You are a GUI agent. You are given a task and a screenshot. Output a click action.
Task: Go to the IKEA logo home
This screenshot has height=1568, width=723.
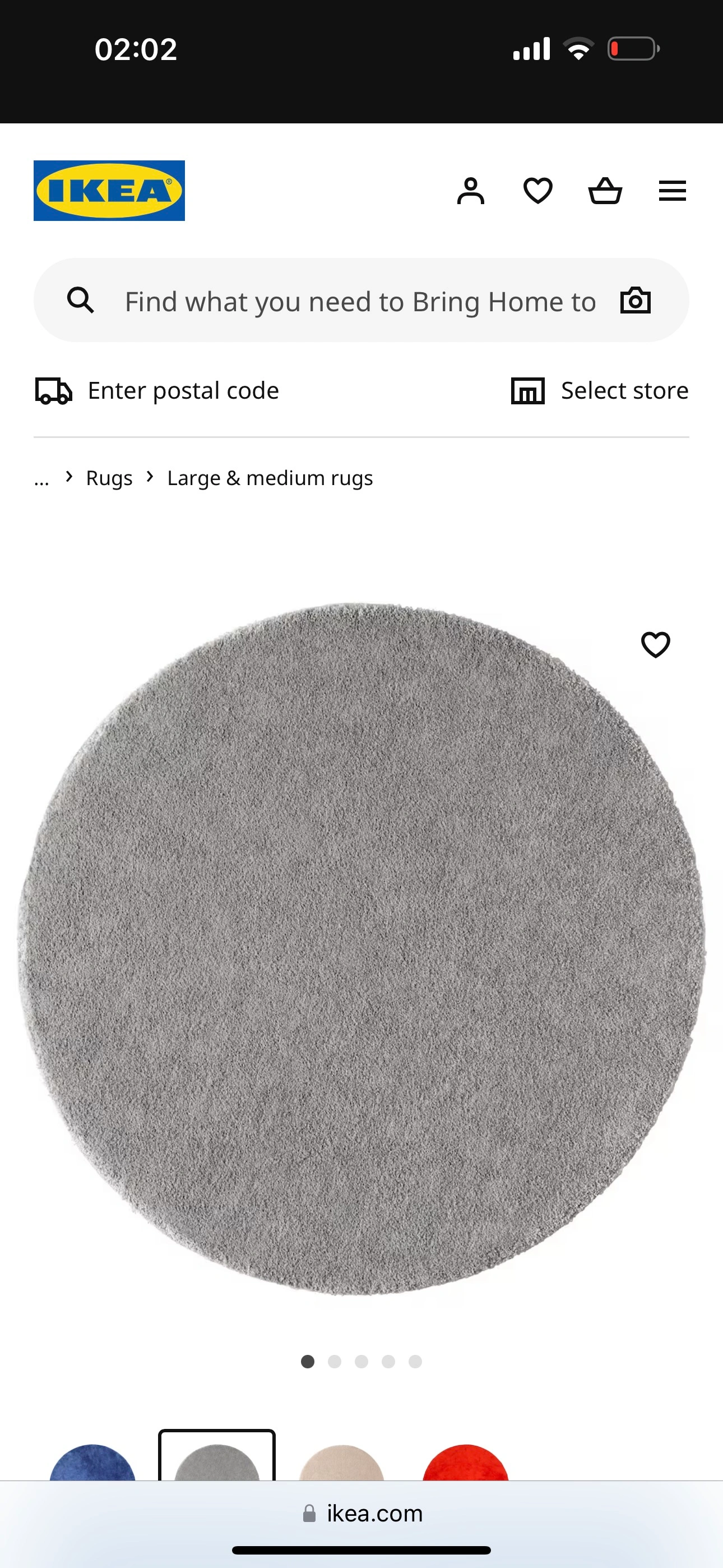pyautogui.click(x=109, y=191)
